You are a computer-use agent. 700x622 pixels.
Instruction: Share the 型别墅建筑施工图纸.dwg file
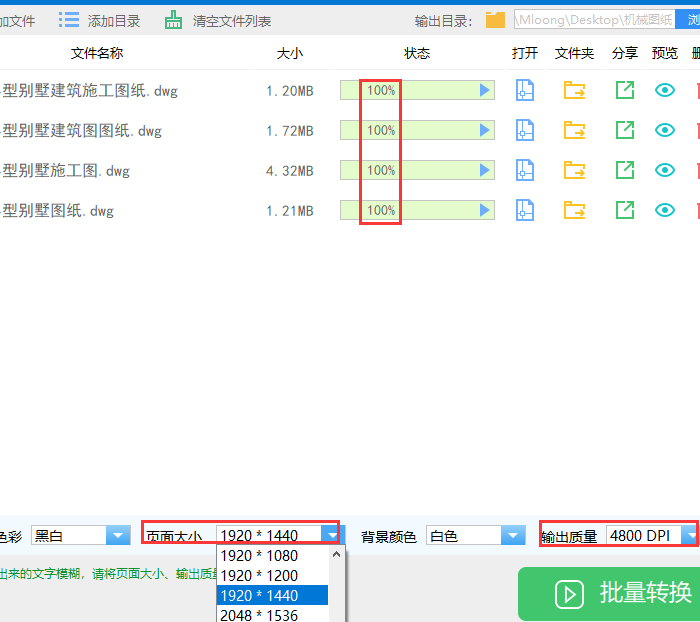point(625,90)
